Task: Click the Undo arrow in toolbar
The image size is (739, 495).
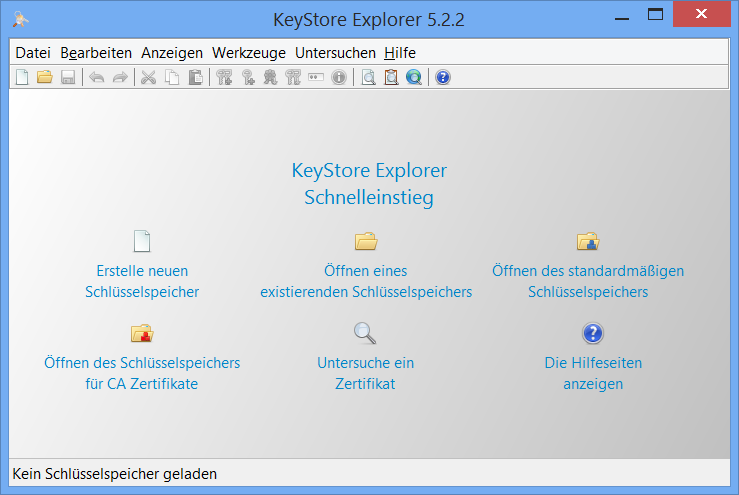Action: [x=97, y=78]
